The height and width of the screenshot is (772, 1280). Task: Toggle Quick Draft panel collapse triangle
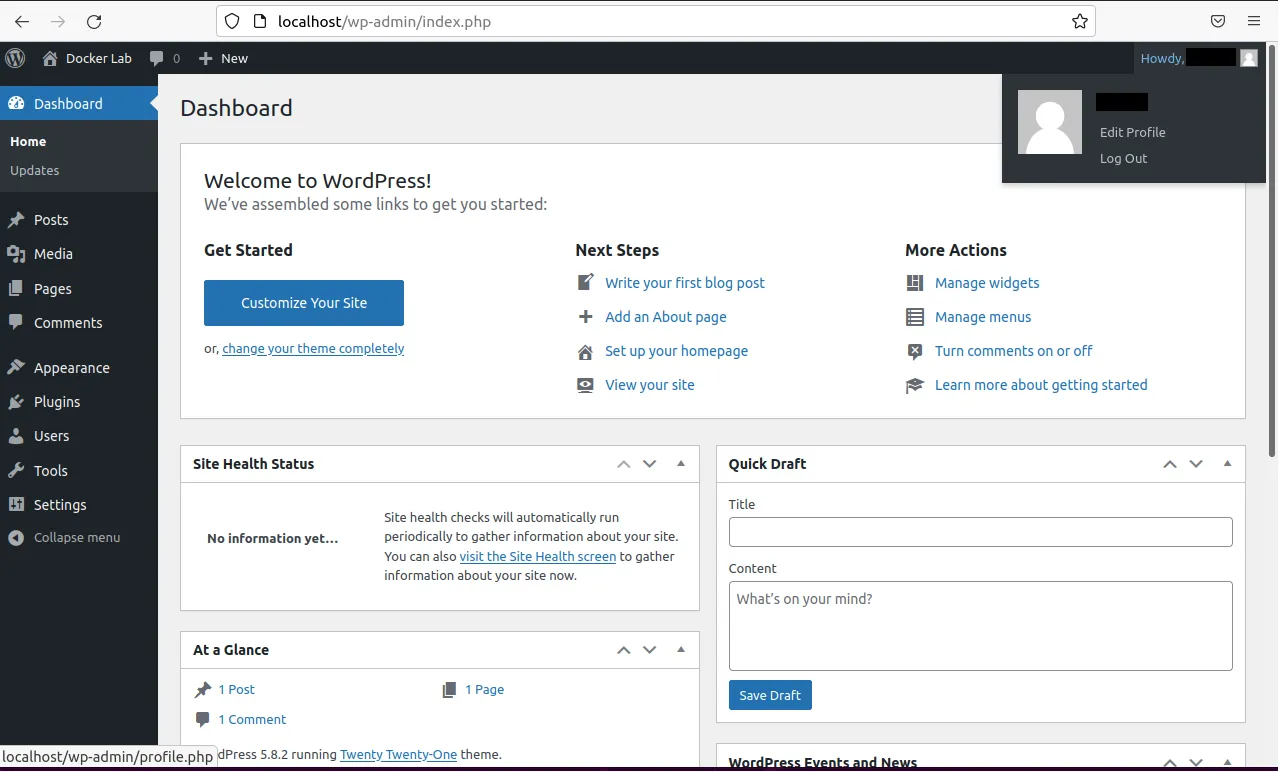(1227, 464)
